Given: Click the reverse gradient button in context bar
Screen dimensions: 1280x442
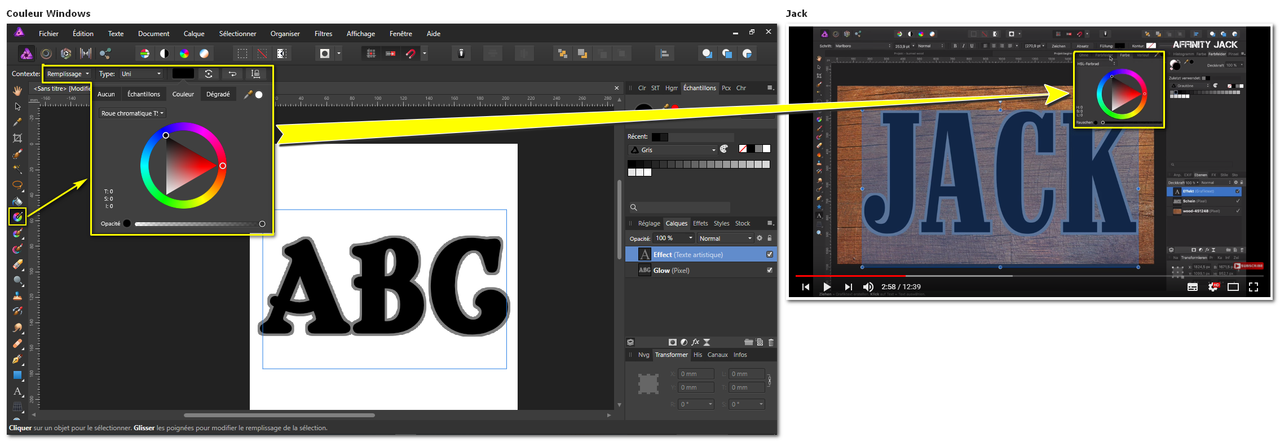Looking at the screenshot, I should point(232,73).
